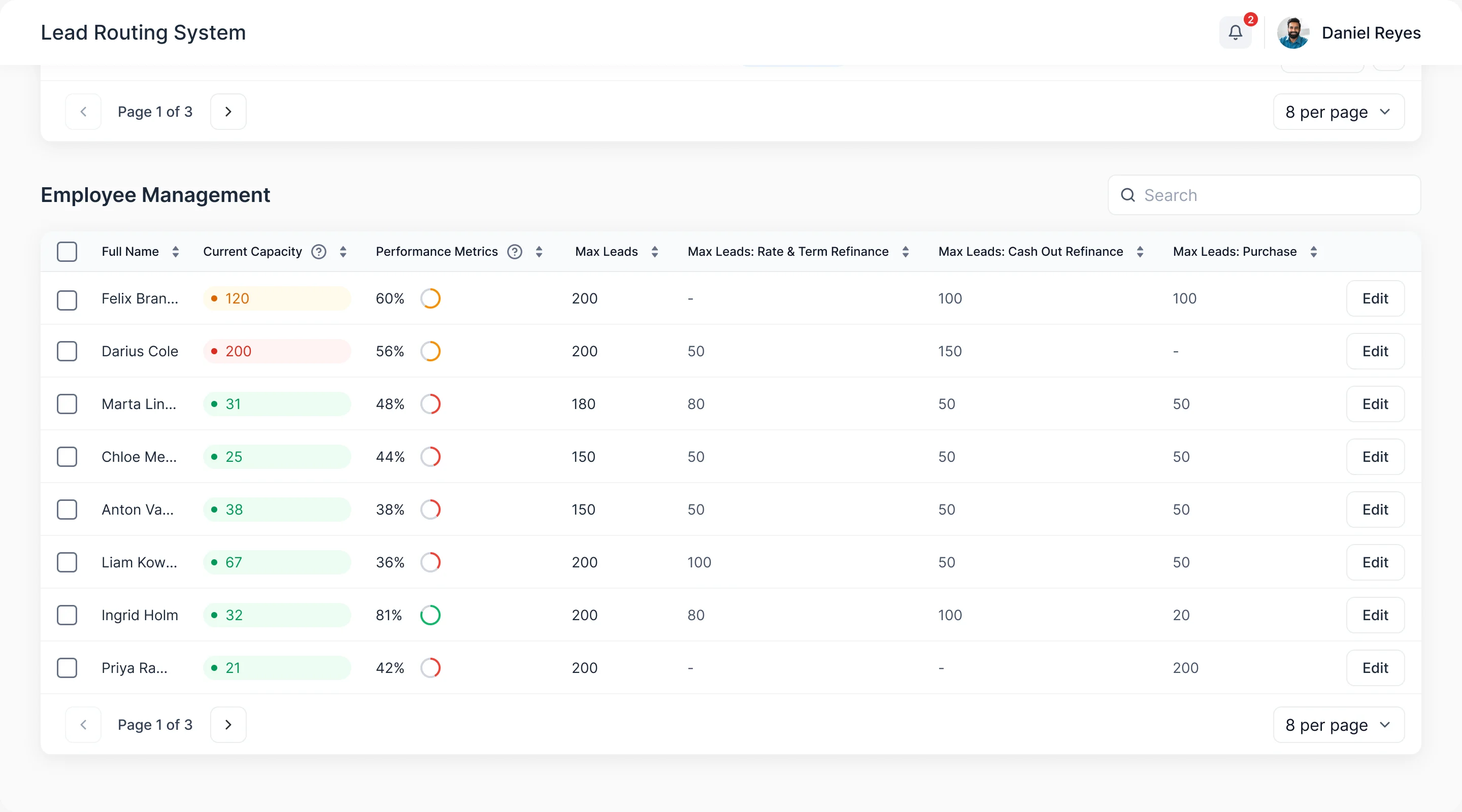Image resolution: width=1462 pixels, height=812 pixels.
Task: Go to next page in bottom pagination
Action: [228, 724]
